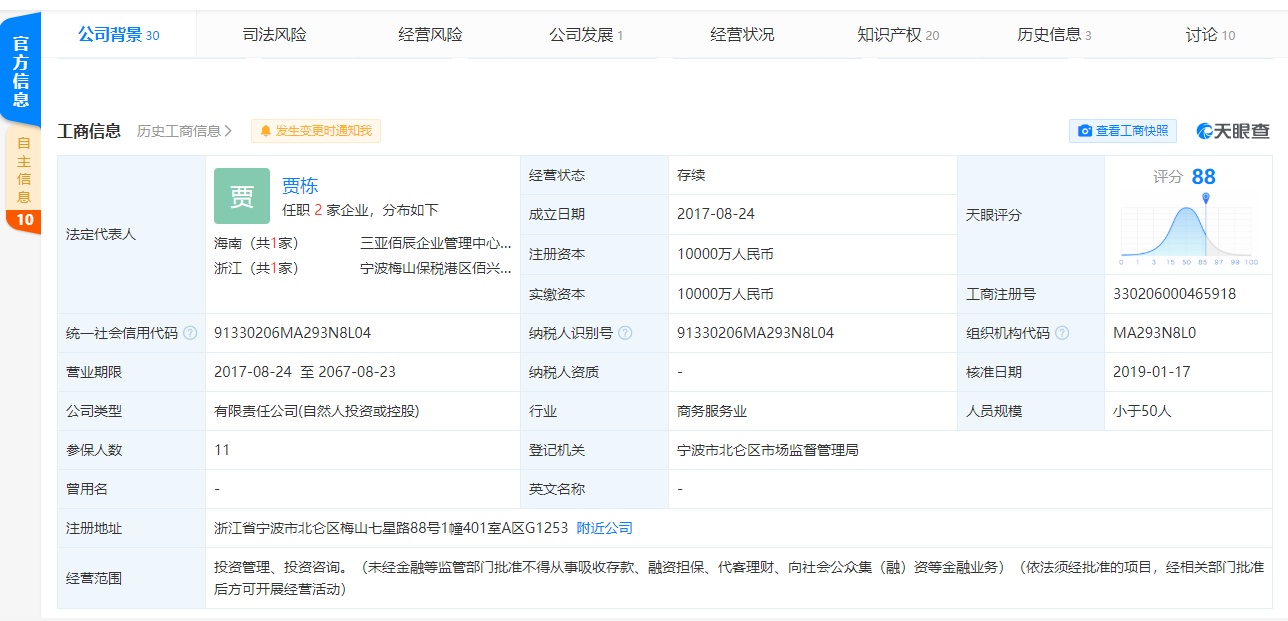
Task: Select the 官方信息 side tab
Action: tap(21, 70)
